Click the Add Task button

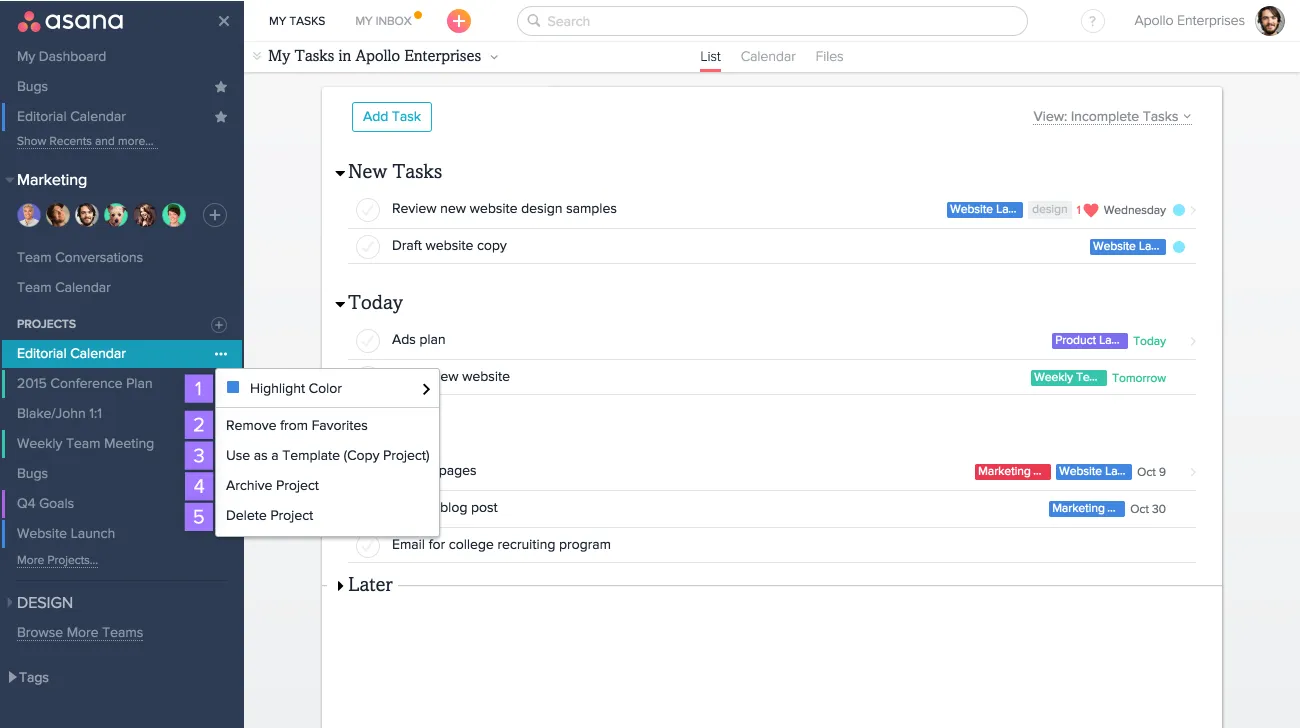click(x=391, y=117)
